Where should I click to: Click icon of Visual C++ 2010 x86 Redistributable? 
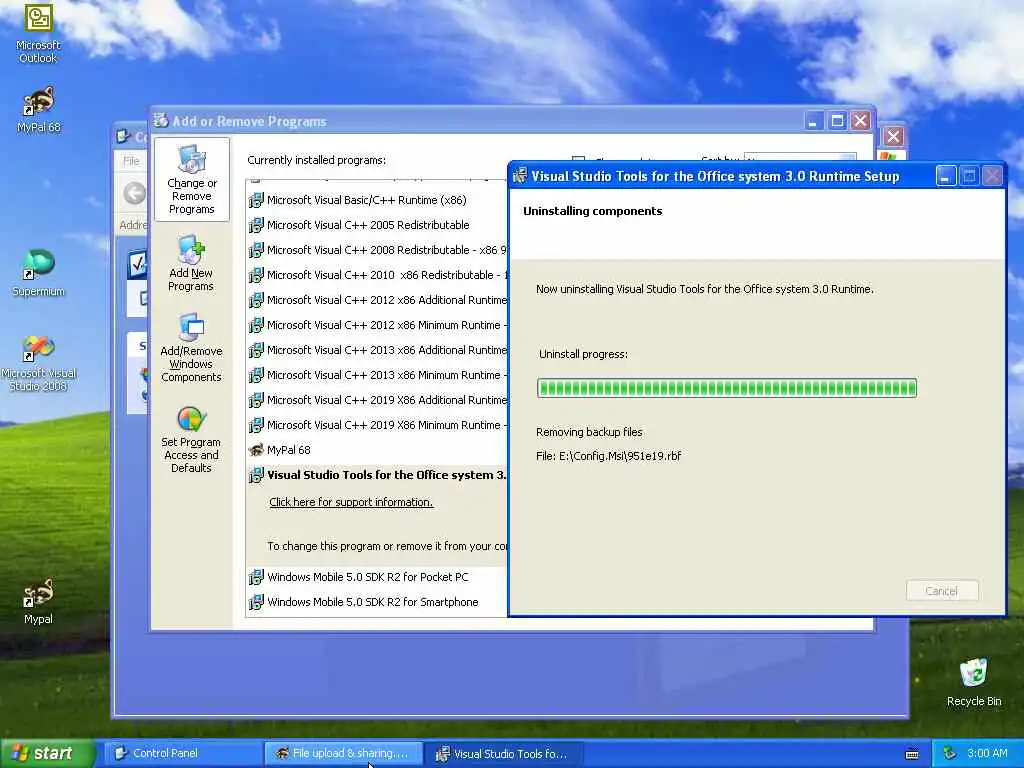(x=256, y=275)
